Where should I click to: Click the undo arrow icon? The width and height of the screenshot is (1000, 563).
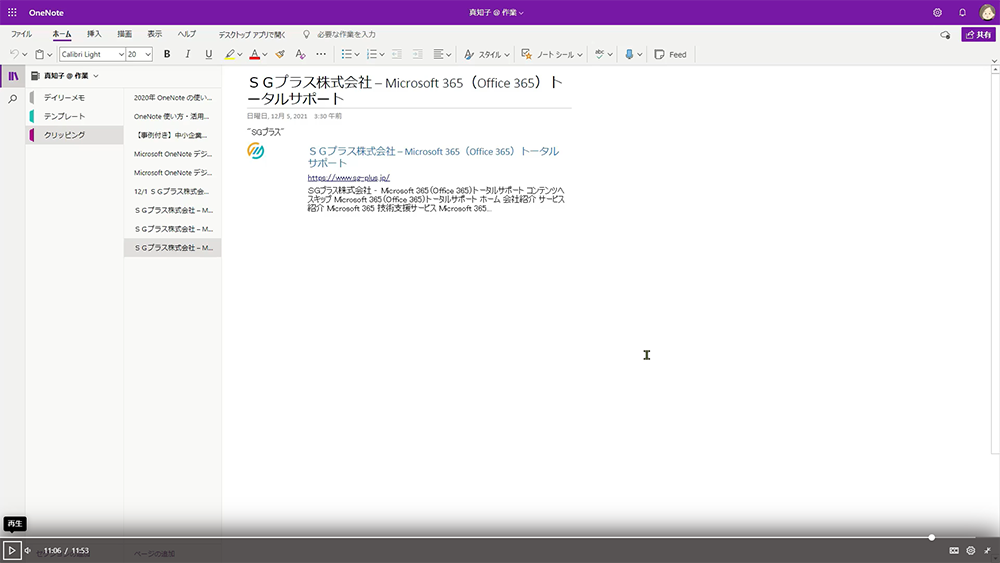[x=14, y=54]
